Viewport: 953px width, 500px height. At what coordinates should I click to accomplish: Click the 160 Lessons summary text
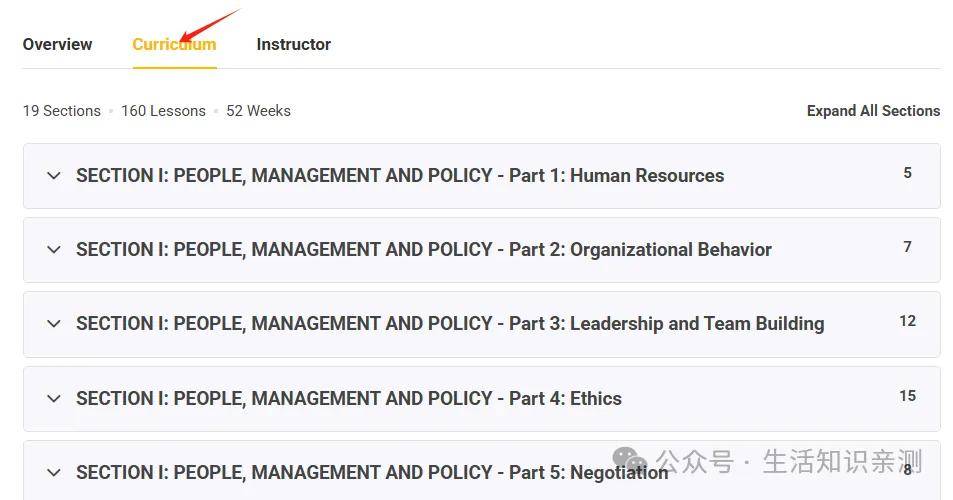[163, 111]
